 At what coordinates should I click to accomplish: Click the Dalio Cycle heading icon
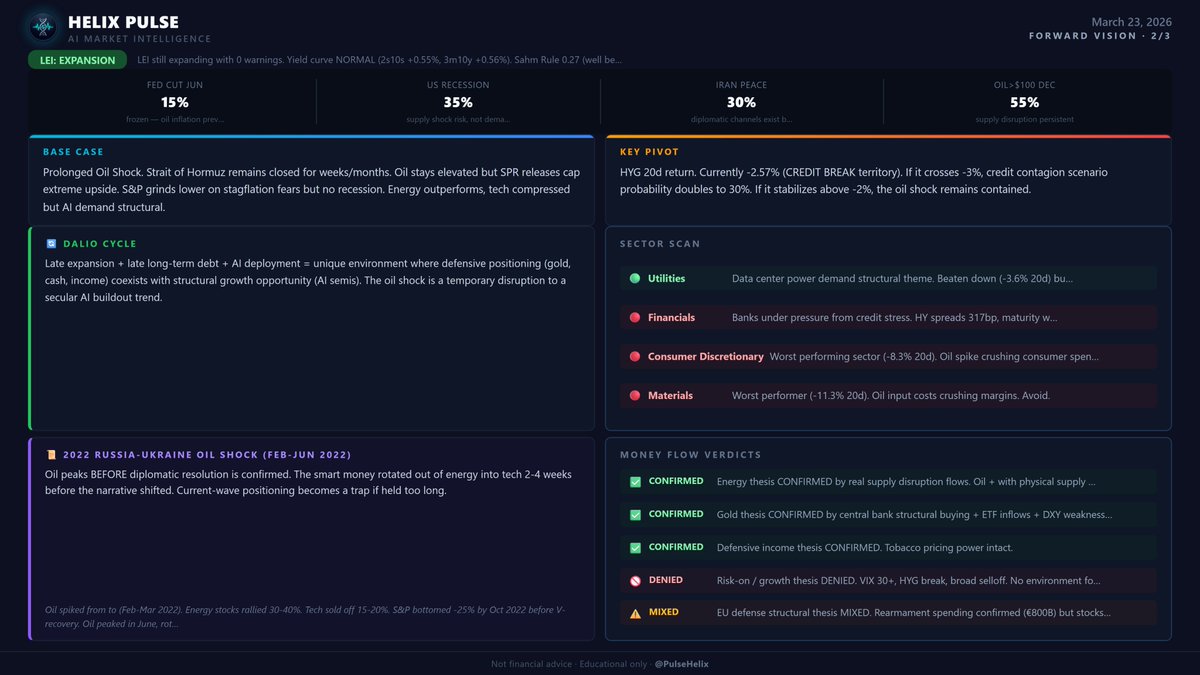[x=51, y=244]
